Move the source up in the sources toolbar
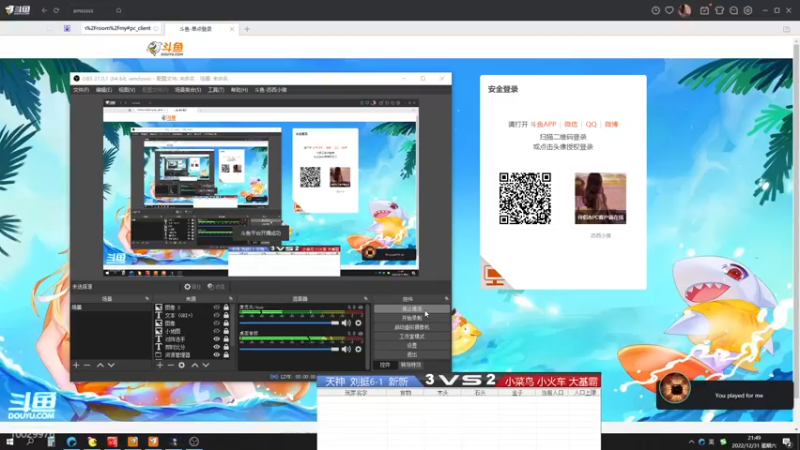The width and height of the screenshot is (800, 450). pyautogui.click(x=194, y=365)
